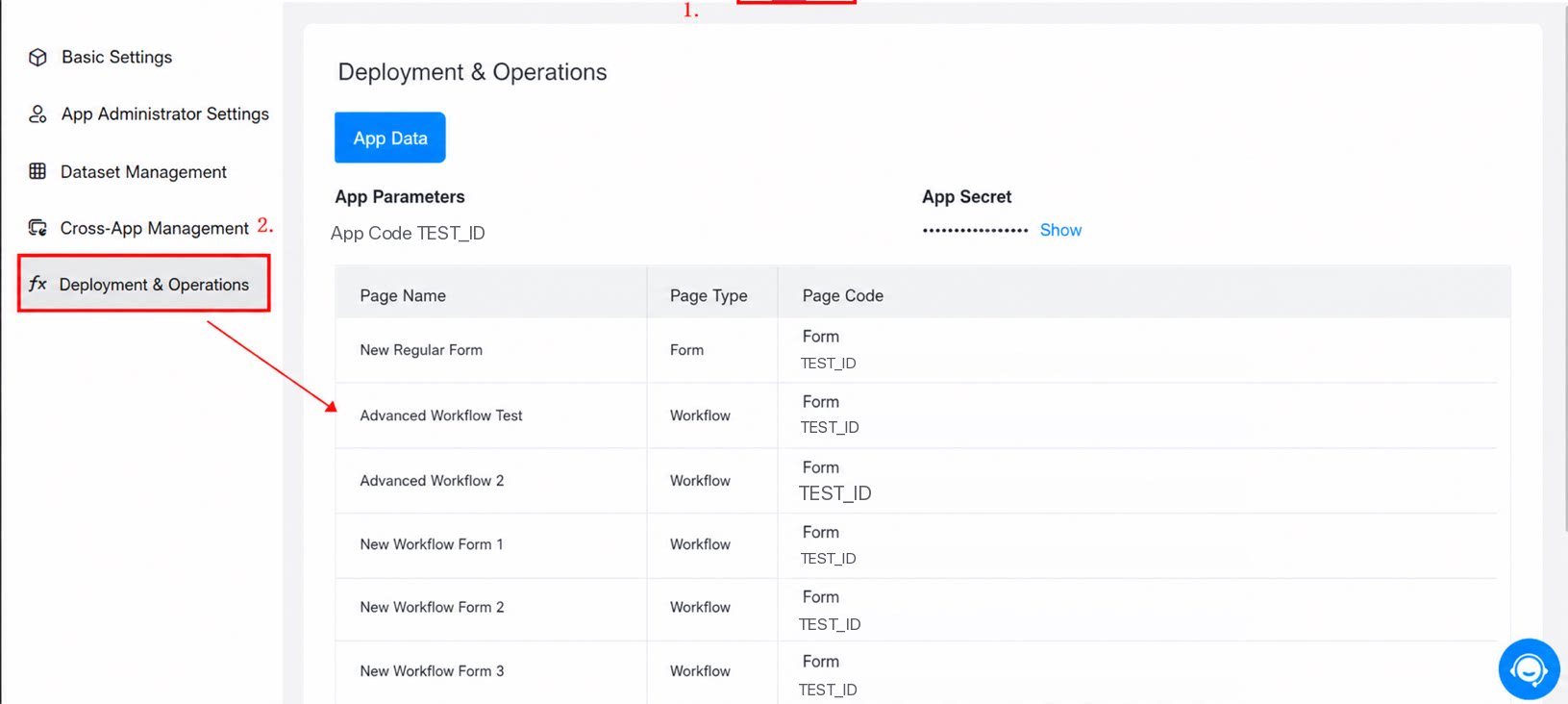Screen dimensions: 1568x704
Task: Click the Dataset Management grid icon
Action: [37, 171]
